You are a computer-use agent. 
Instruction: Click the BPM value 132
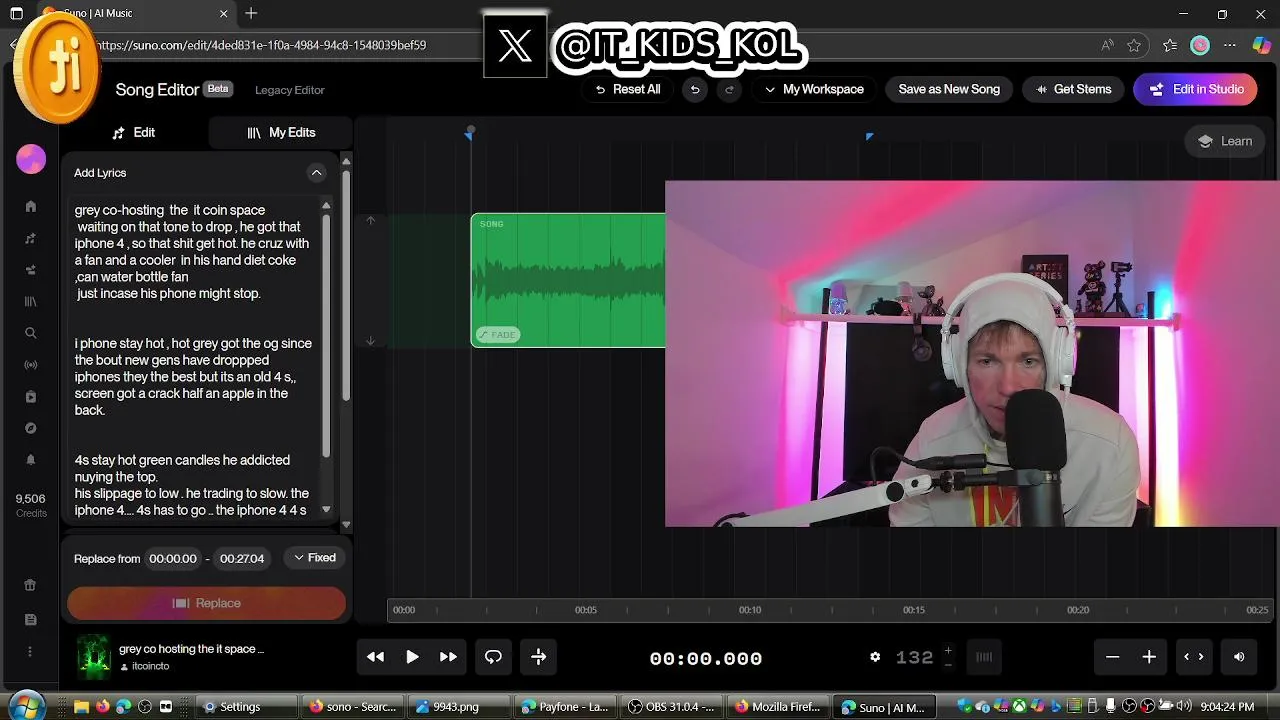coord(914,657)
